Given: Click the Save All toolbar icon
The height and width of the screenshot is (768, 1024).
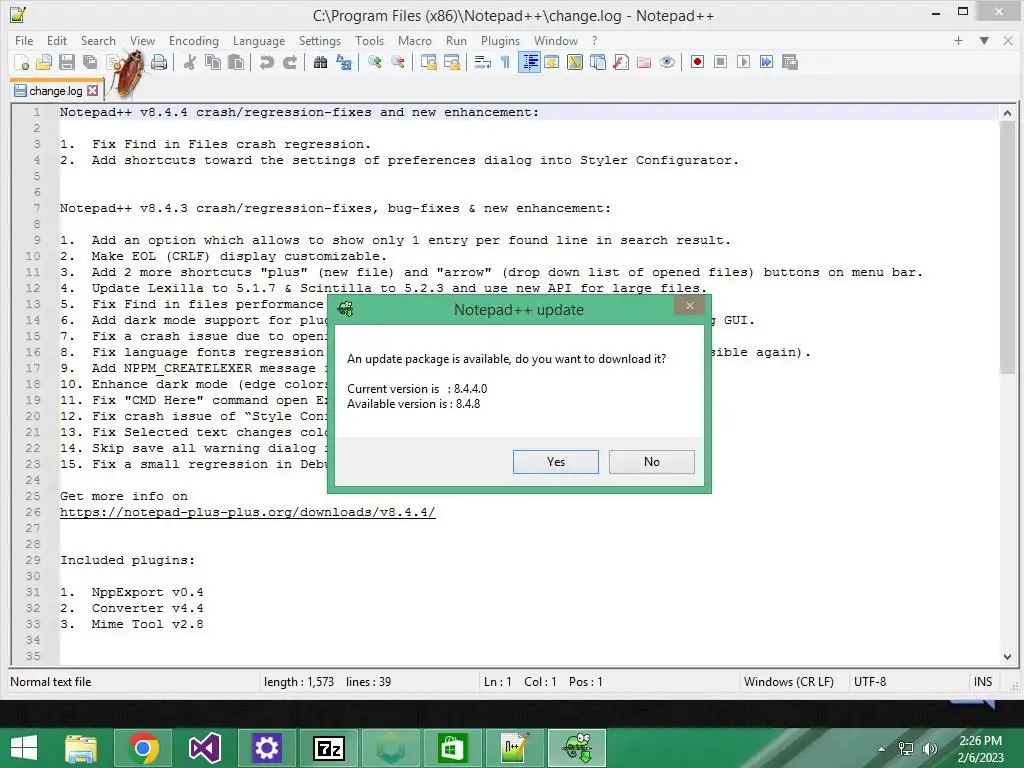Looking at the screenshot, I should coord(90,63).
